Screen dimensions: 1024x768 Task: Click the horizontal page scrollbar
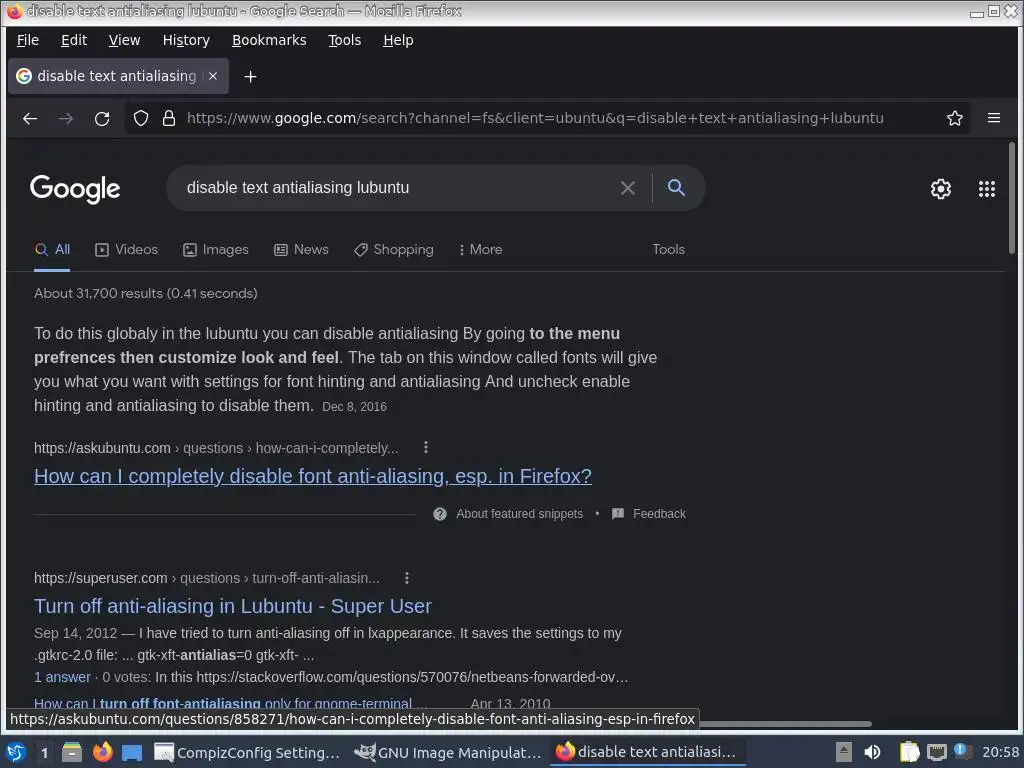click(786, 724)
